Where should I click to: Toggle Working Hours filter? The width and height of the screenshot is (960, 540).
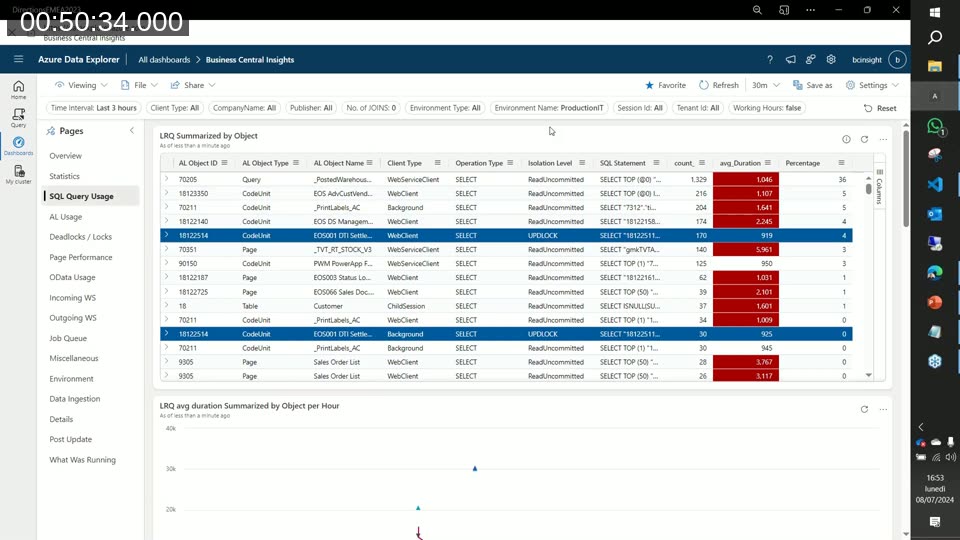click(x=767, y=108)
